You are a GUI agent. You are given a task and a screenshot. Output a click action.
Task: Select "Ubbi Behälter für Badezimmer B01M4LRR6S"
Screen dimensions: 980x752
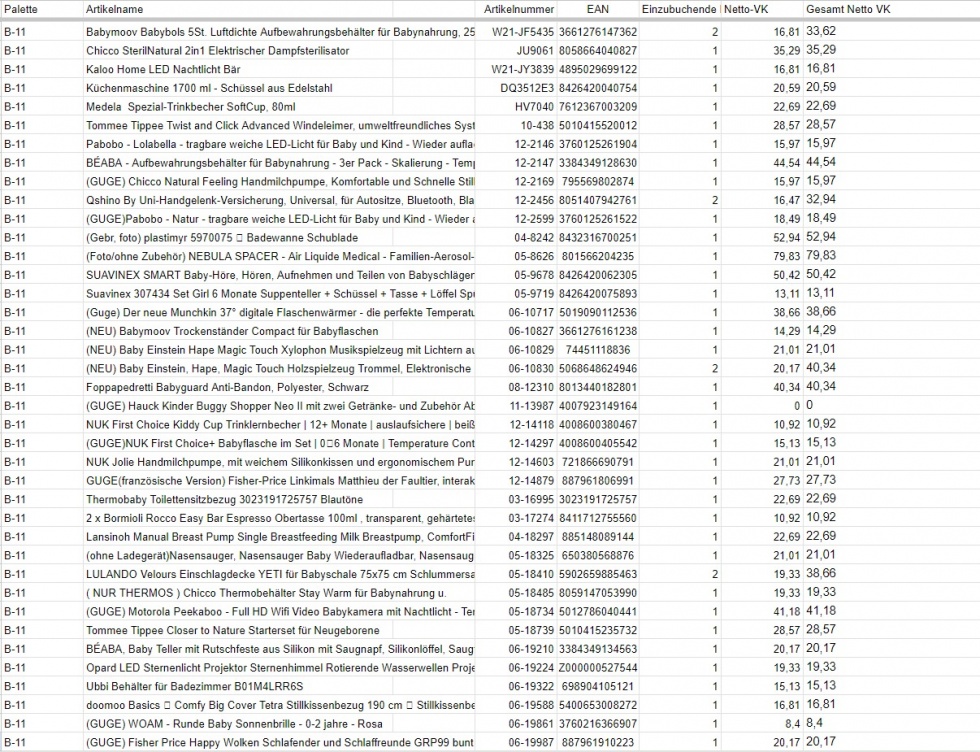[194, 686]
